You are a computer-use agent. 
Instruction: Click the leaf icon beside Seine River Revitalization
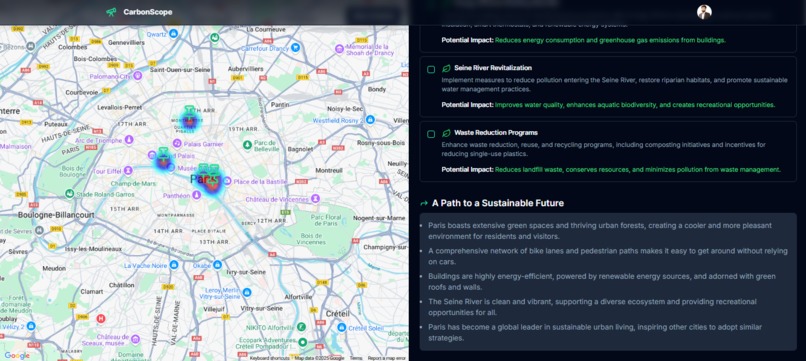[x=447, y=68]
